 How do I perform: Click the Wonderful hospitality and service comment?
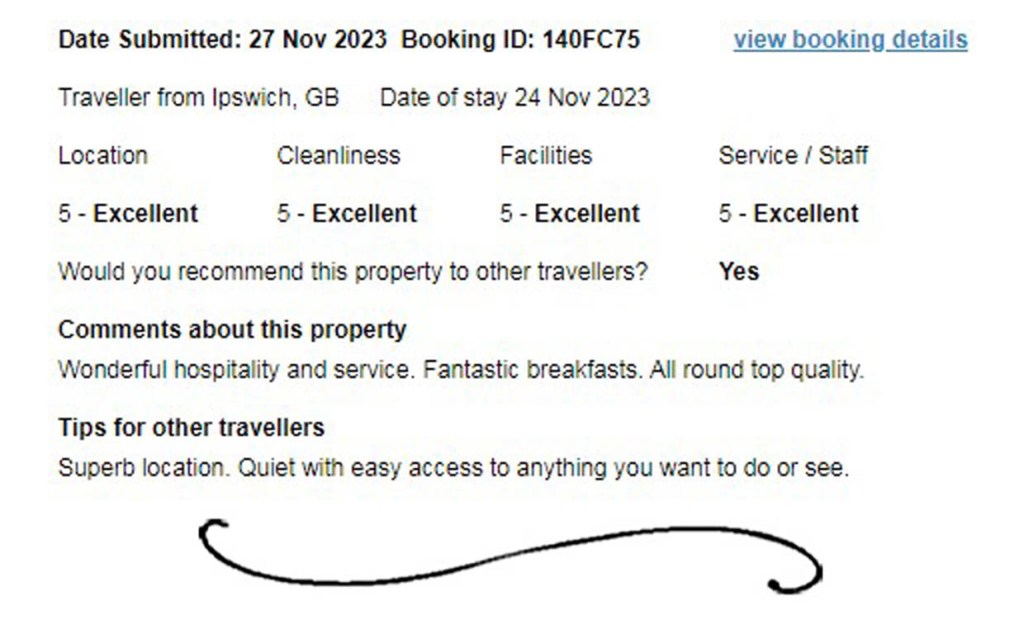tap(460, 370)
